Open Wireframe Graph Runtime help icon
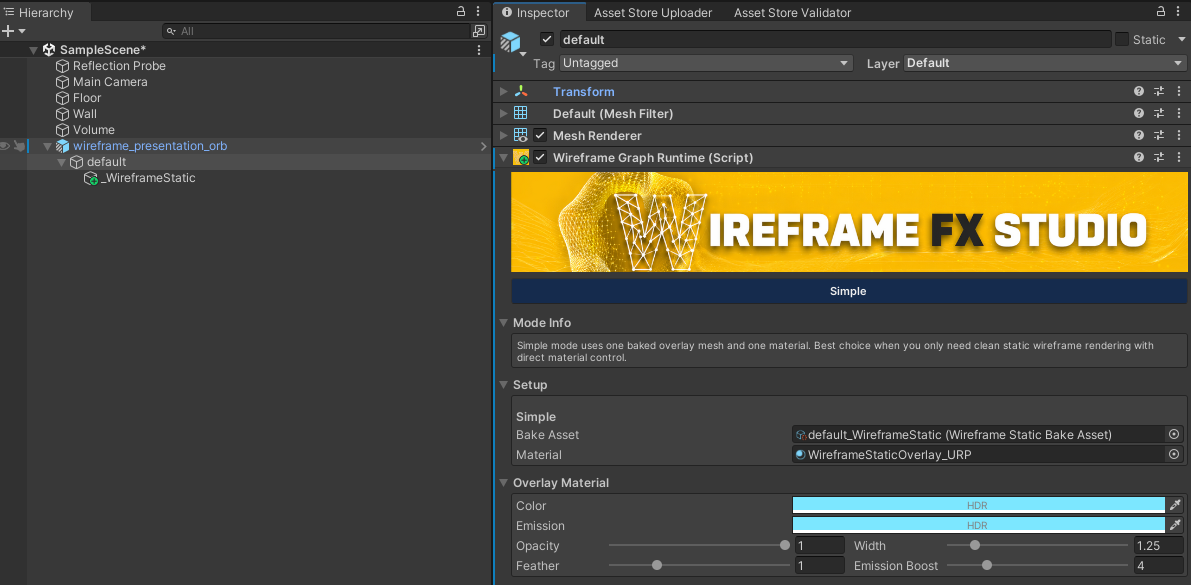The height and width of the screenshot is (585, 1191). pos(1139,157)
